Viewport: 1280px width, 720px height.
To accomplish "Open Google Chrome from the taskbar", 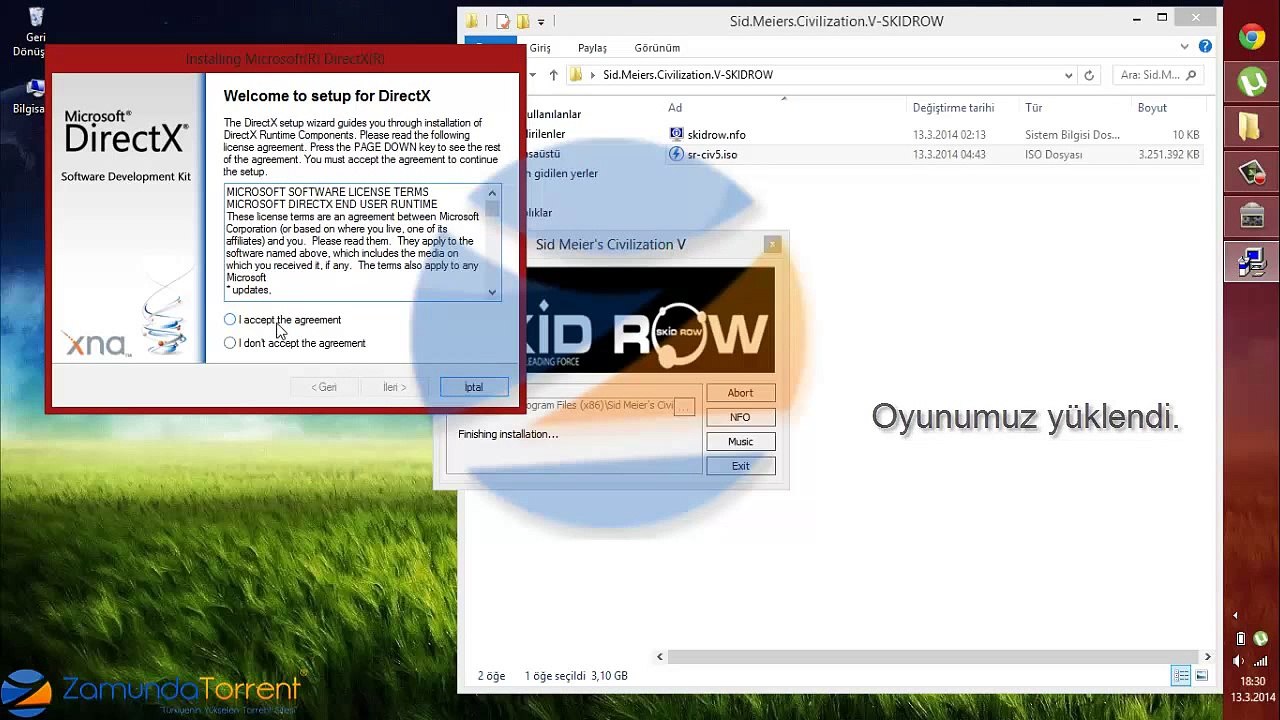I will (x=1251, y=38).
